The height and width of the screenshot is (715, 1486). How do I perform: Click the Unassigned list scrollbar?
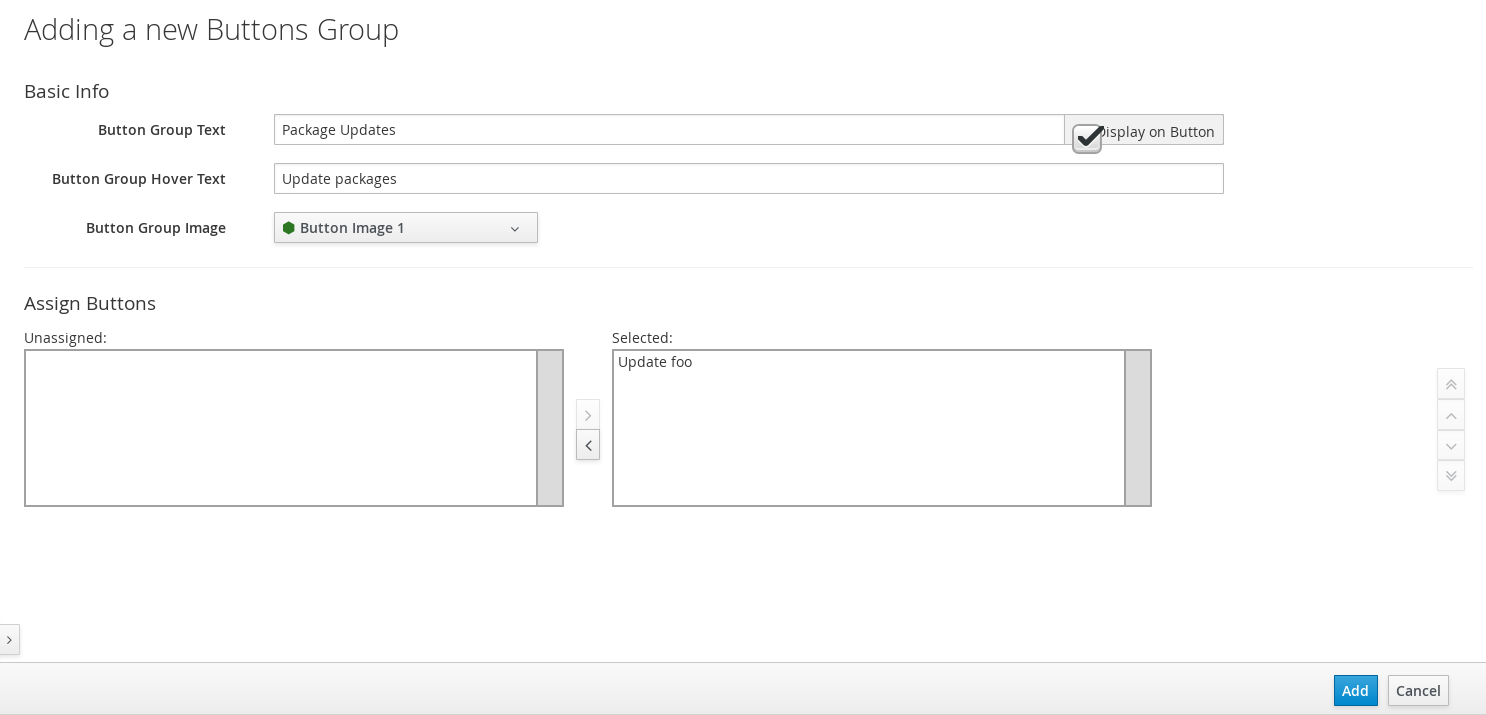pyautogui.click(x=550, y=428)
